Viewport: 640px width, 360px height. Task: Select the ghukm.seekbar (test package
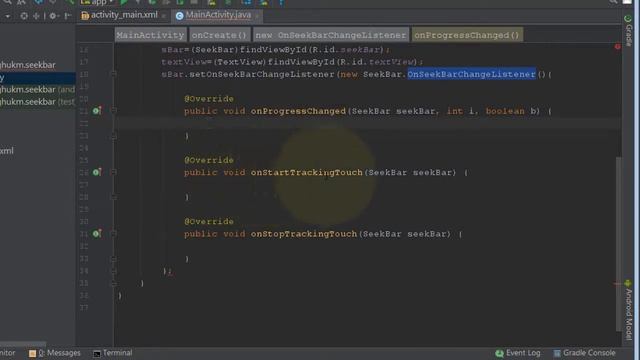coord(38,102)
